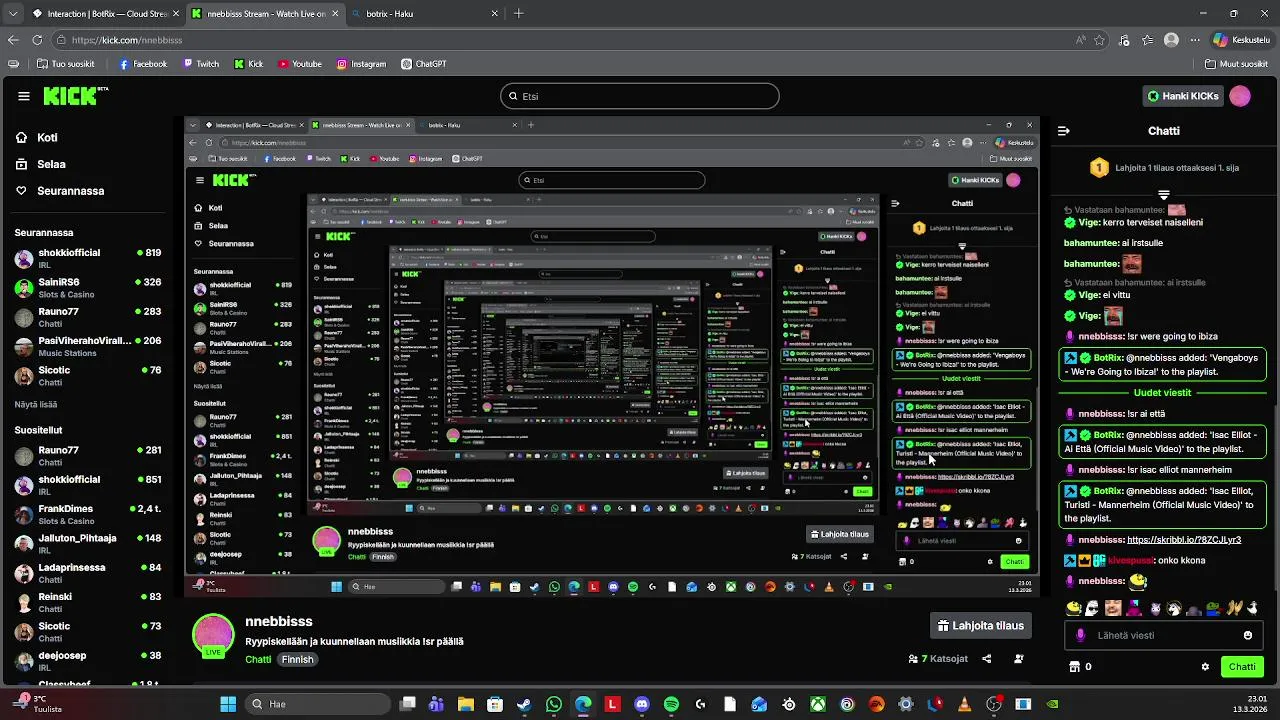The height and width of the screenshot is (720, 1280).
Task: Open Spotify from the taskbar
Action: coord(671,704)
